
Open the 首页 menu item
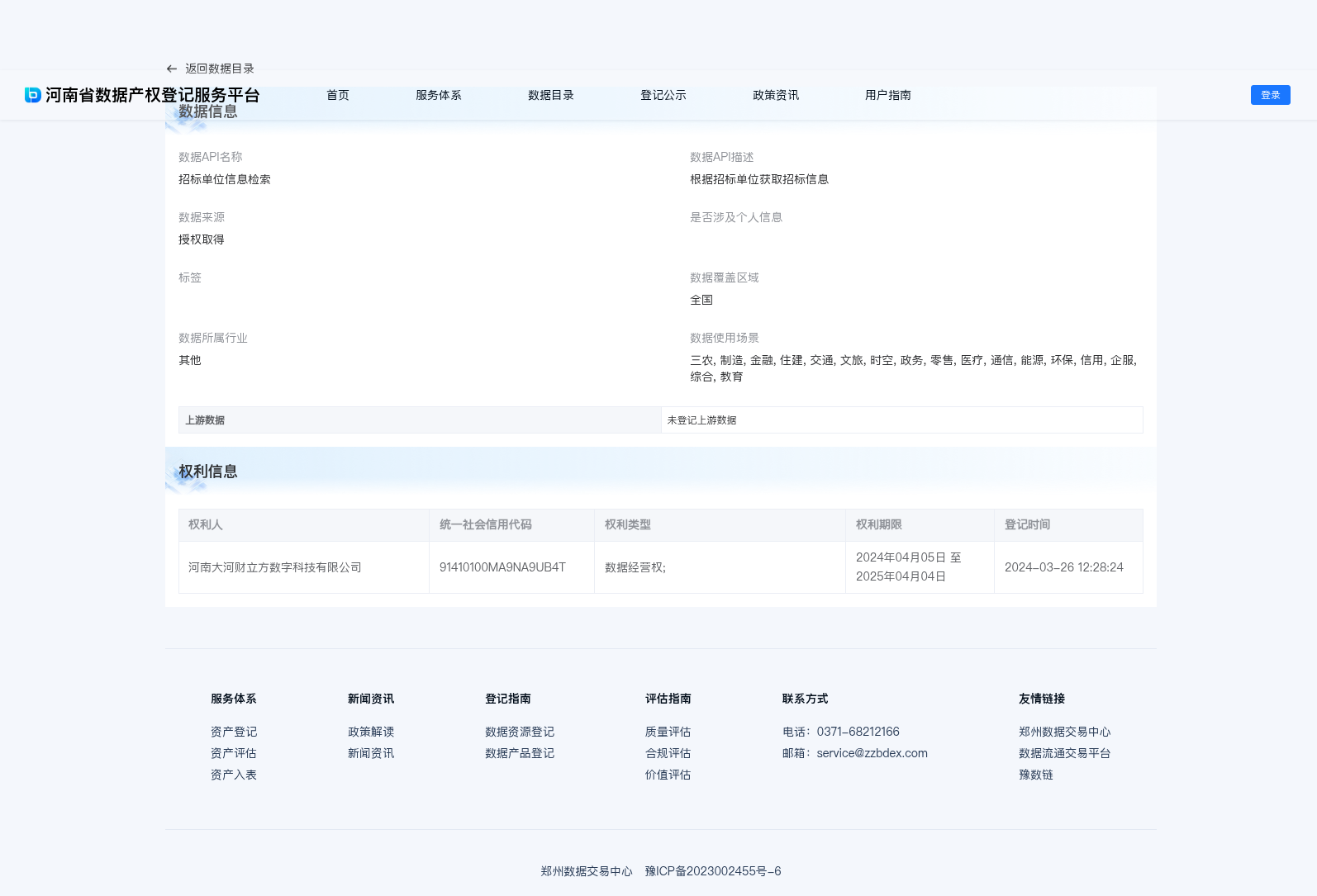click(338, 95)
